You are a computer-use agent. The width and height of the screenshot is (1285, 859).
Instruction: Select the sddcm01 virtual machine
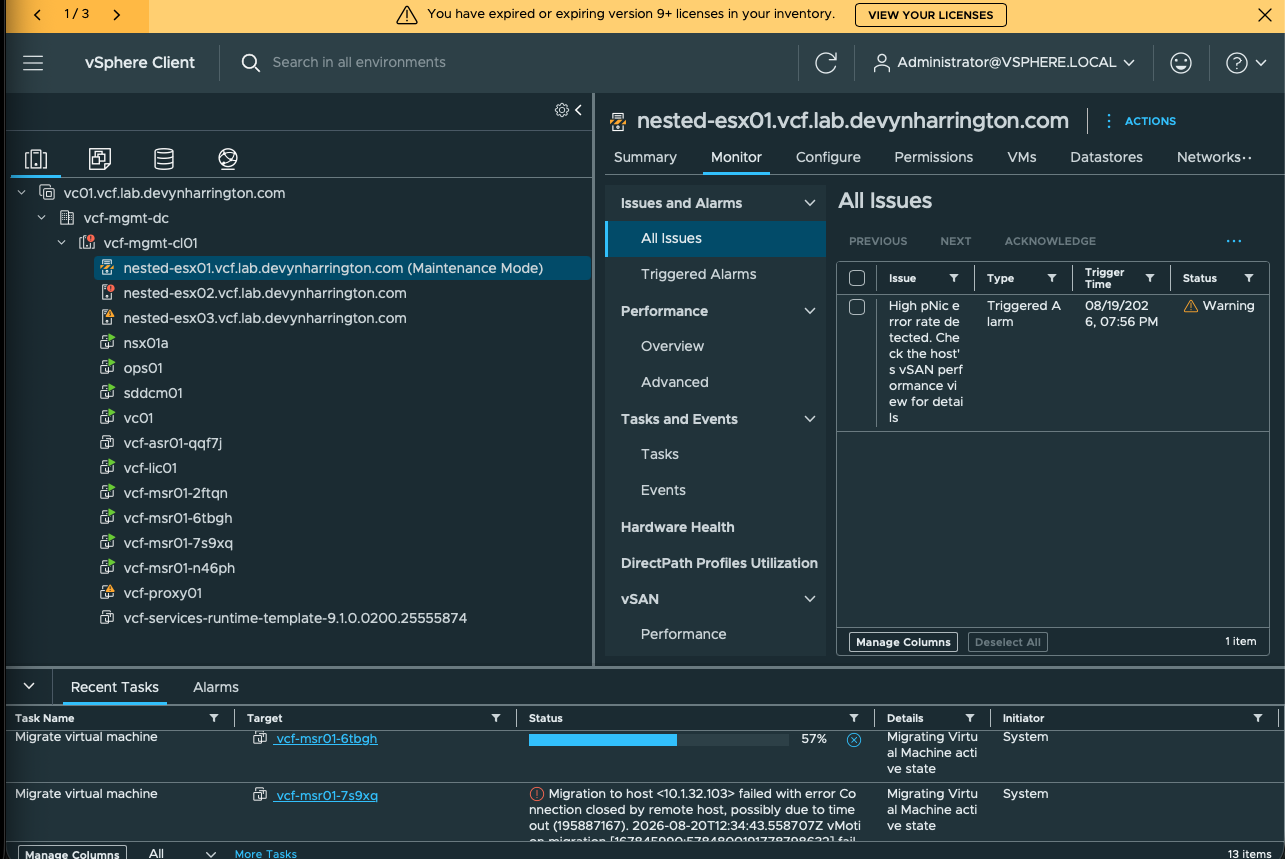point(153,393)
